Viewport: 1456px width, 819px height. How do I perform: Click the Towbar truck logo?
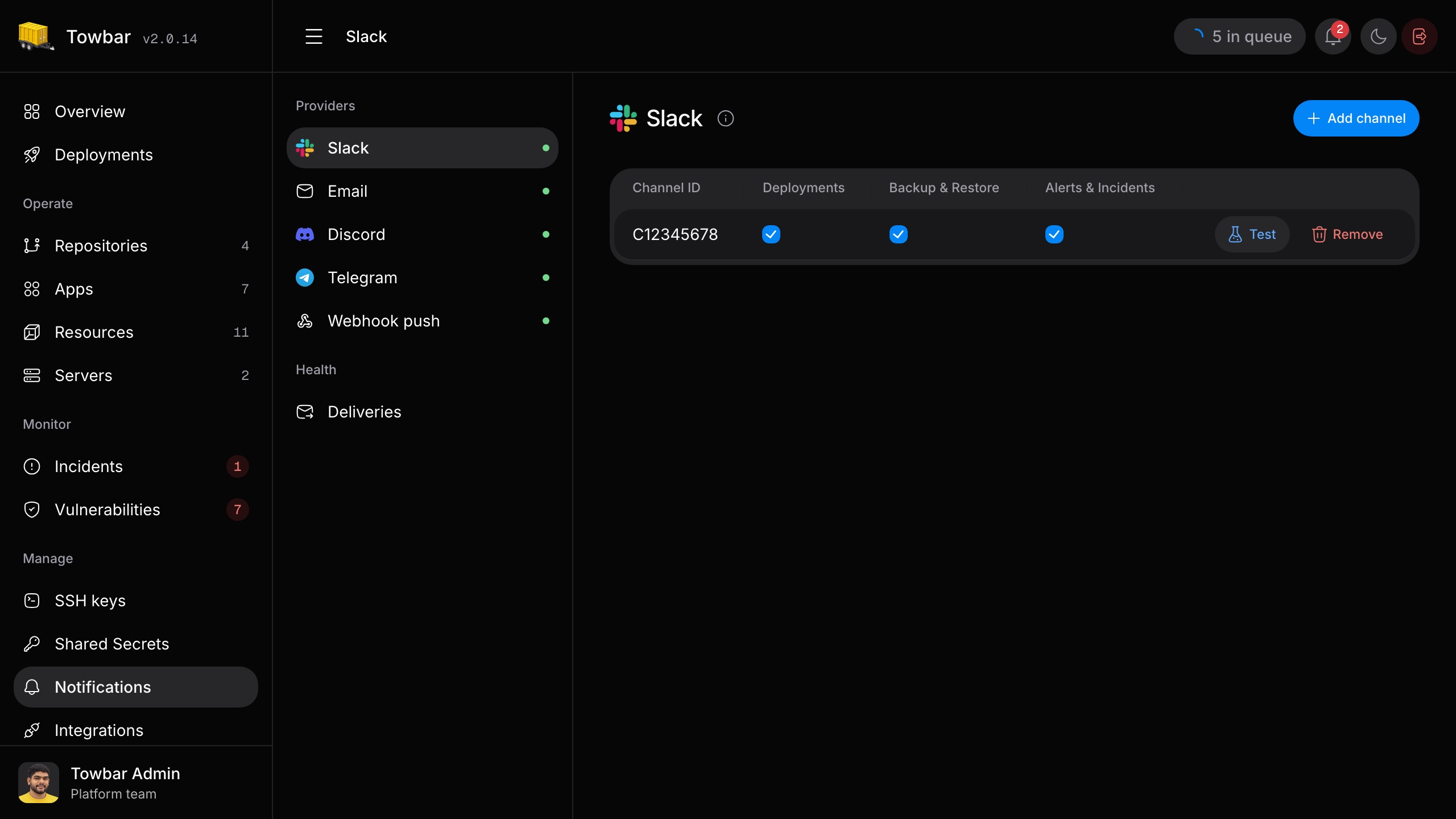[36, 36]
